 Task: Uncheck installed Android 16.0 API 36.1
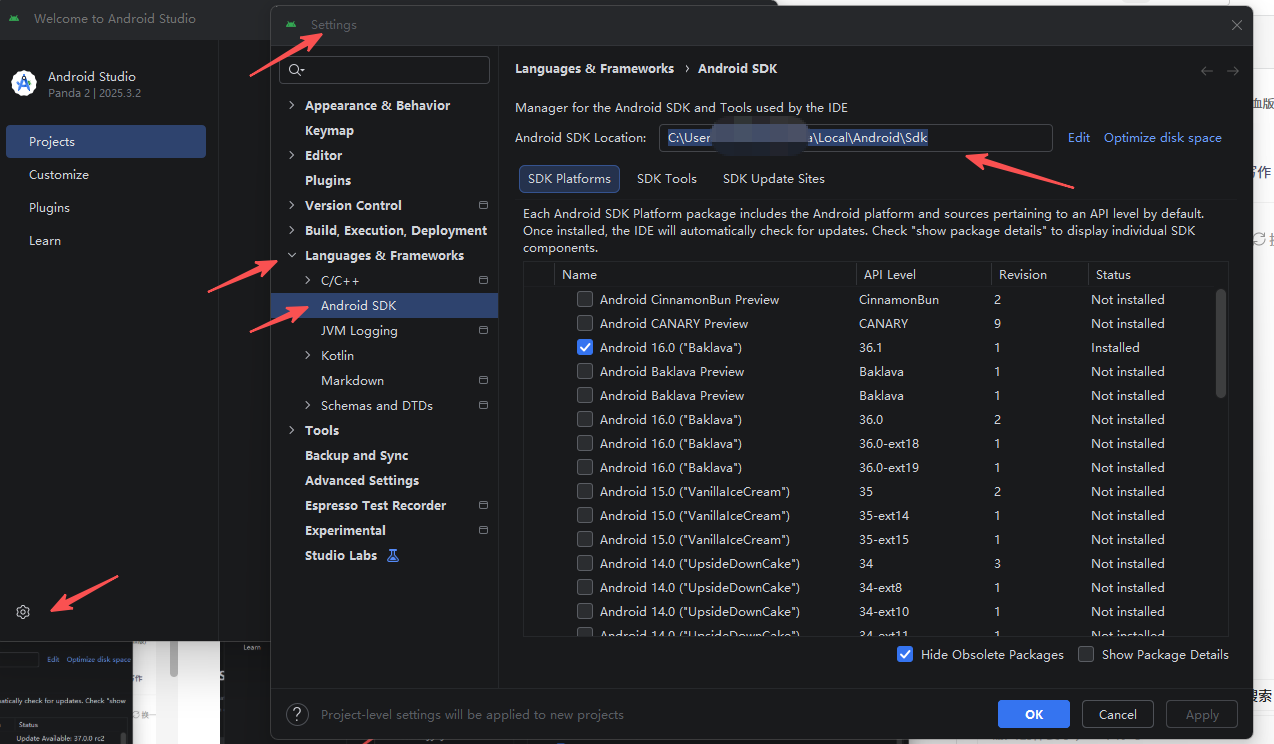click(585, 347)
